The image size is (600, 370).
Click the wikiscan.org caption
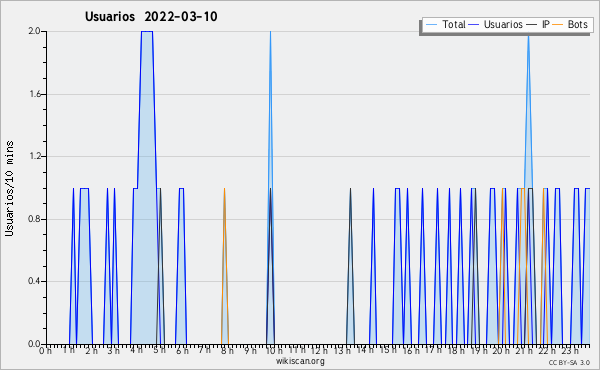pos(300,361)
